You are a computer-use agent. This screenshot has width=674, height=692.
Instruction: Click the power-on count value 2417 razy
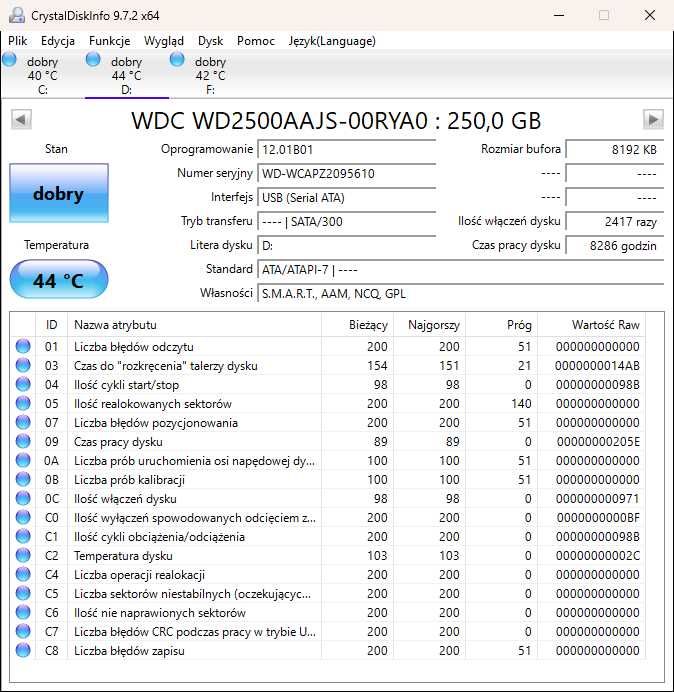[x=615, y=222]
